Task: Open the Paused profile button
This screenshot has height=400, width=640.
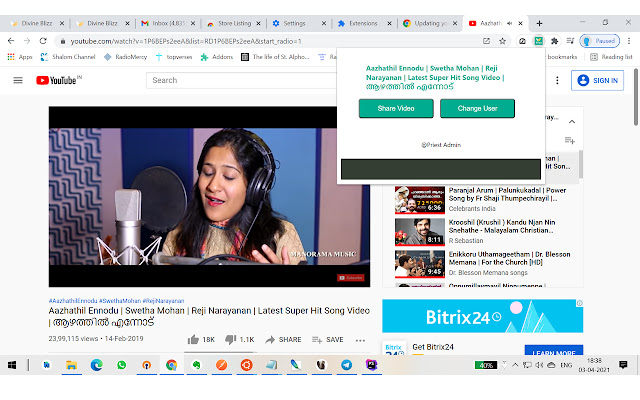Action: tap(600, 41)
